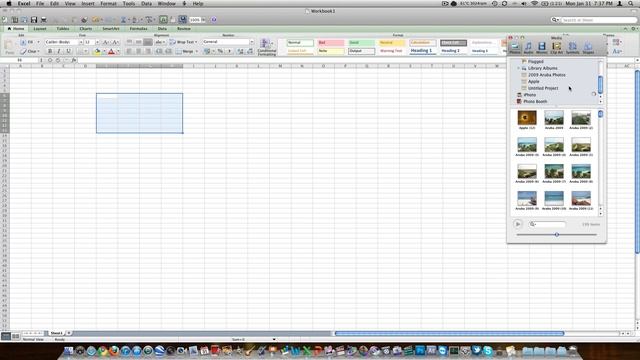The image size is (640, 360).
Task: Switch to the Photos tab in Media browser
Action: [515, 47]
